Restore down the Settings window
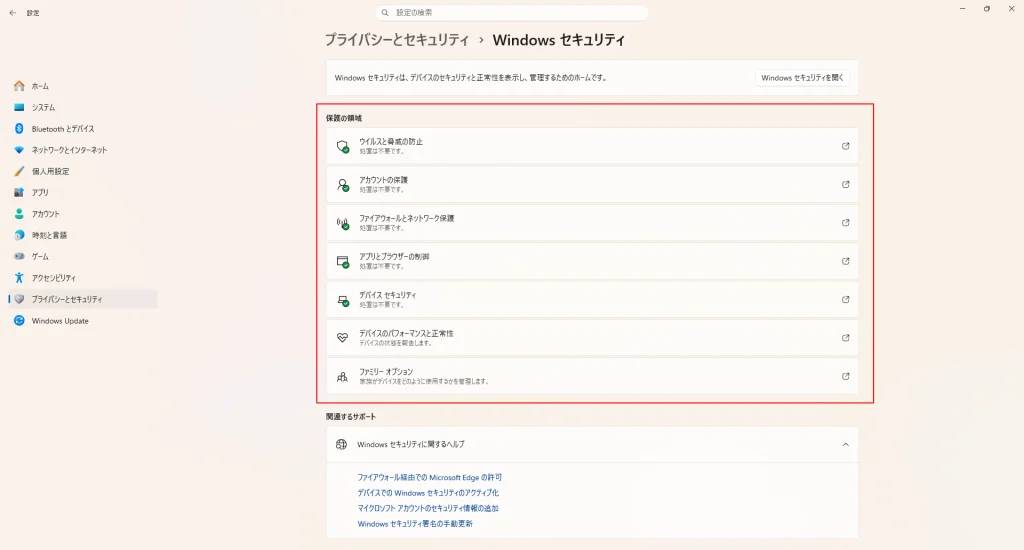This screenshot has height=550, width=1024. coord(987,8)
